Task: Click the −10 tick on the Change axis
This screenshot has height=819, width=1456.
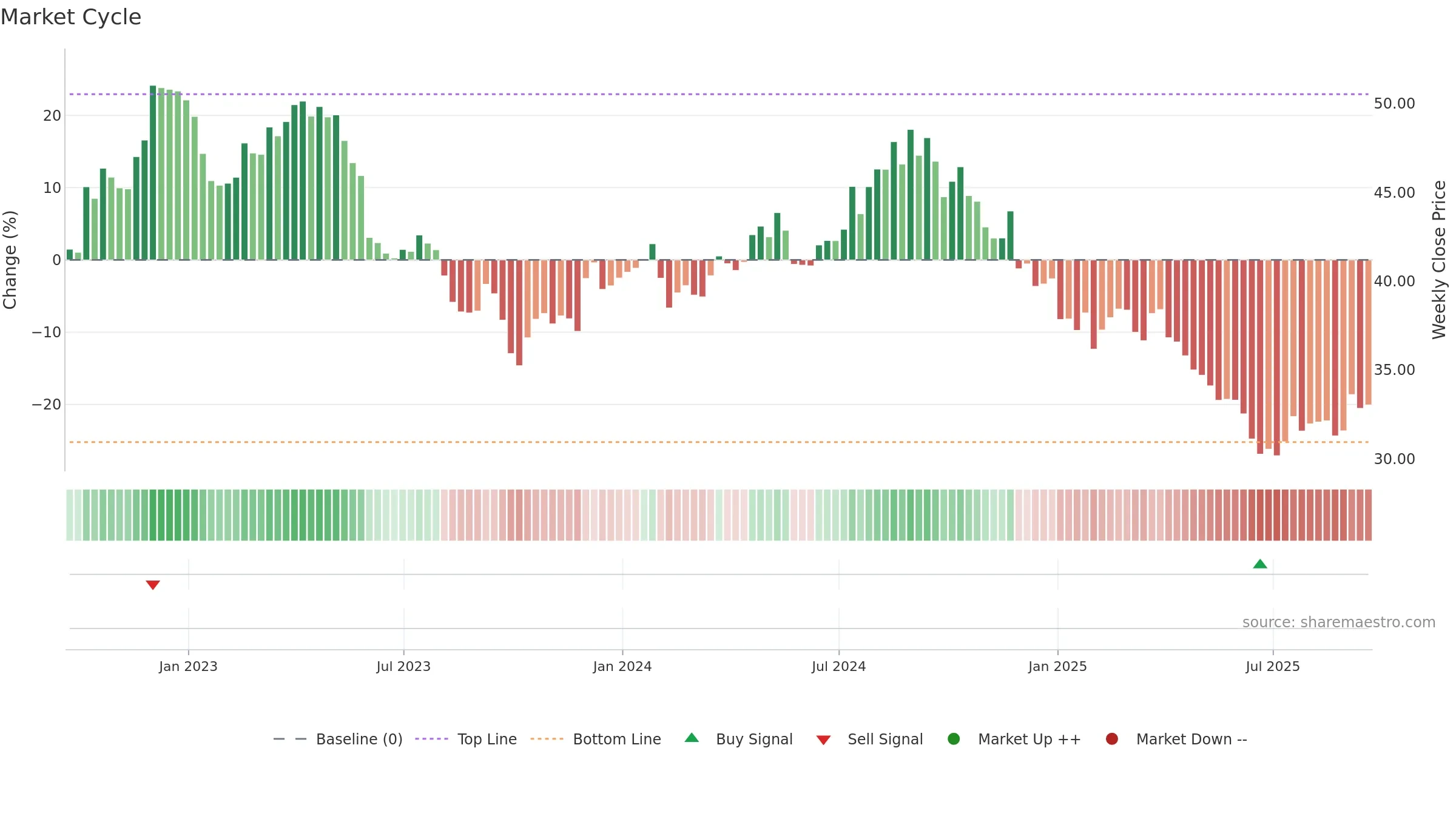Action: point(47,332)
